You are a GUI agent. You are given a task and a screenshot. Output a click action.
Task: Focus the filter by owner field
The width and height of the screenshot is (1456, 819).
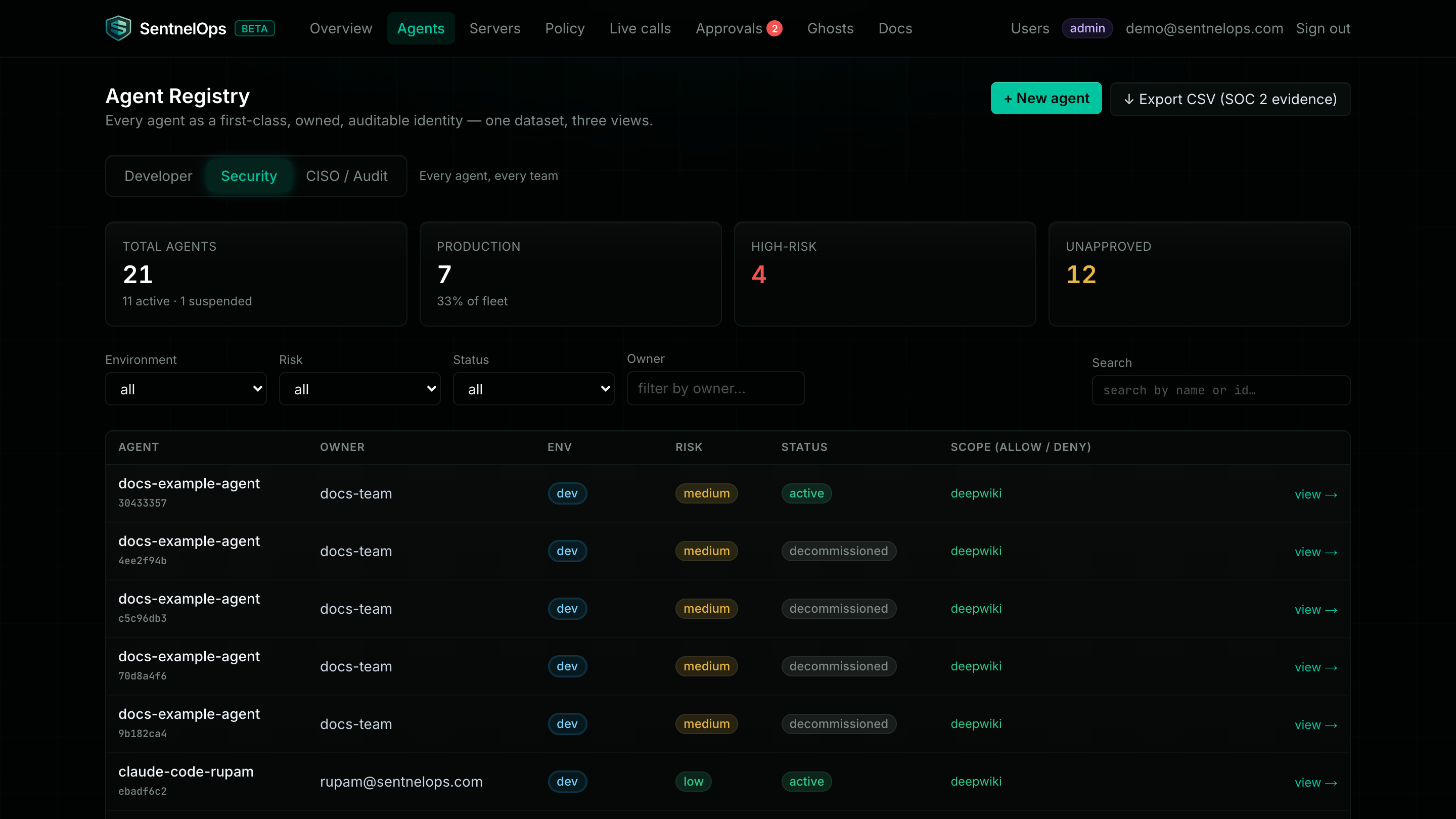(x=715, y=388)
